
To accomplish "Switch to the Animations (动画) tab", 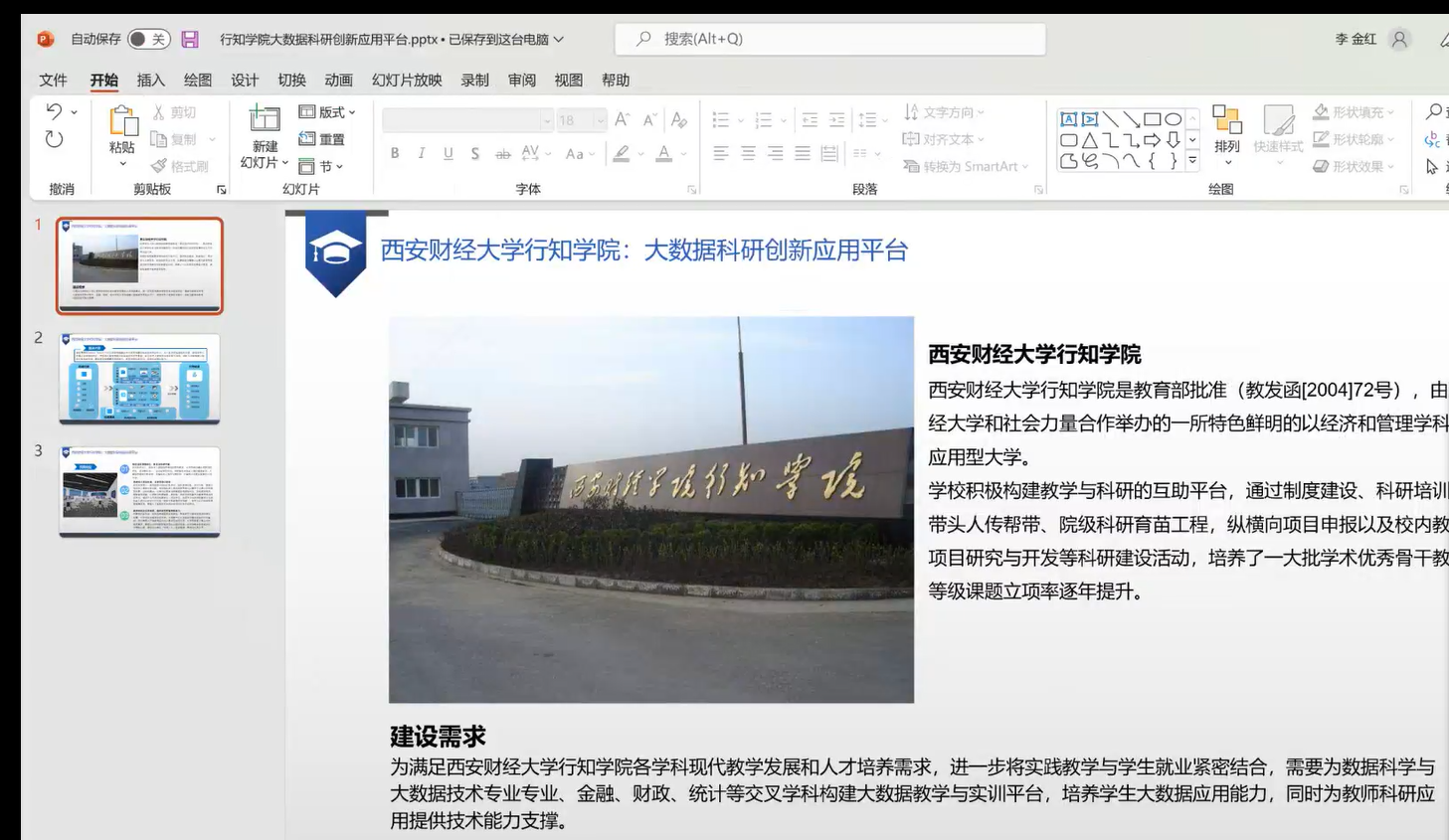I will click(x=338, y=81).
